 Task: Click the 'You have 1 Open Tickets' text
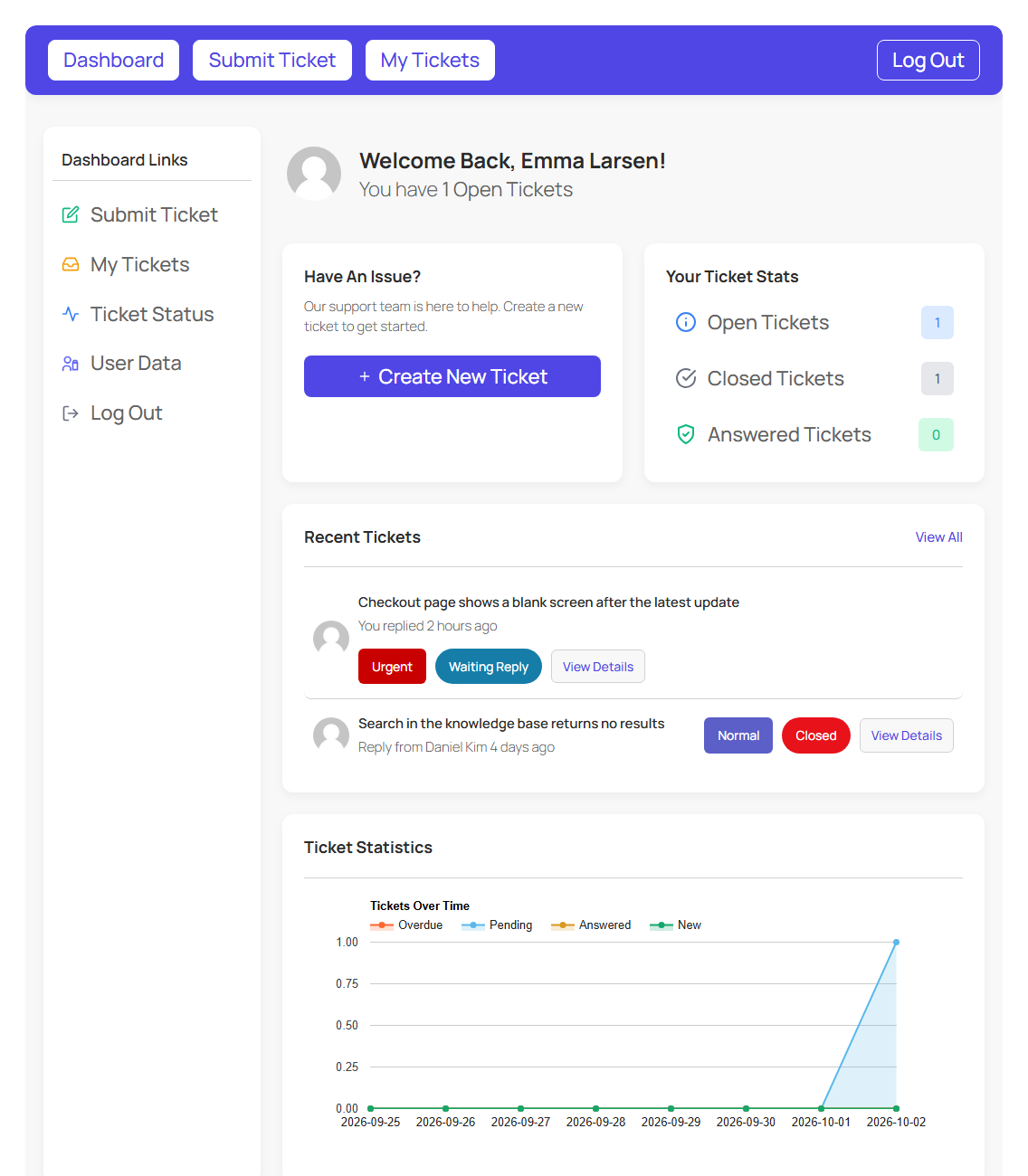click(466, 190)
